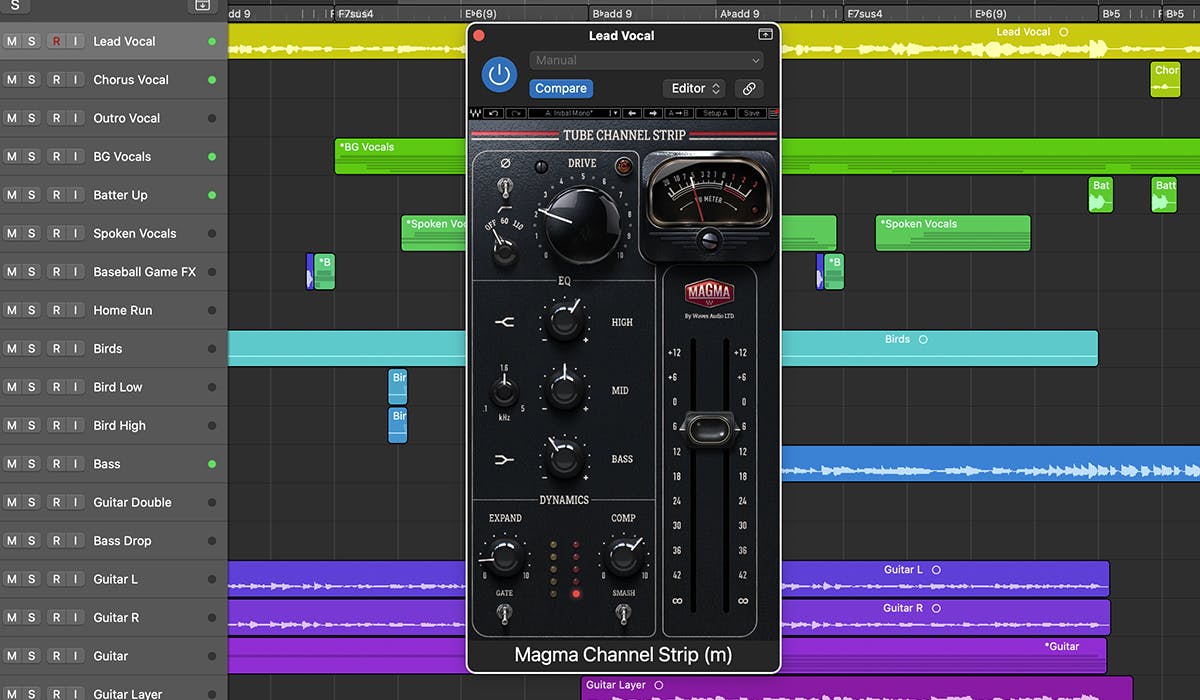Open the Manual preset dropdown
This screenshot has width=1200, height=700.
pos(646,61)
